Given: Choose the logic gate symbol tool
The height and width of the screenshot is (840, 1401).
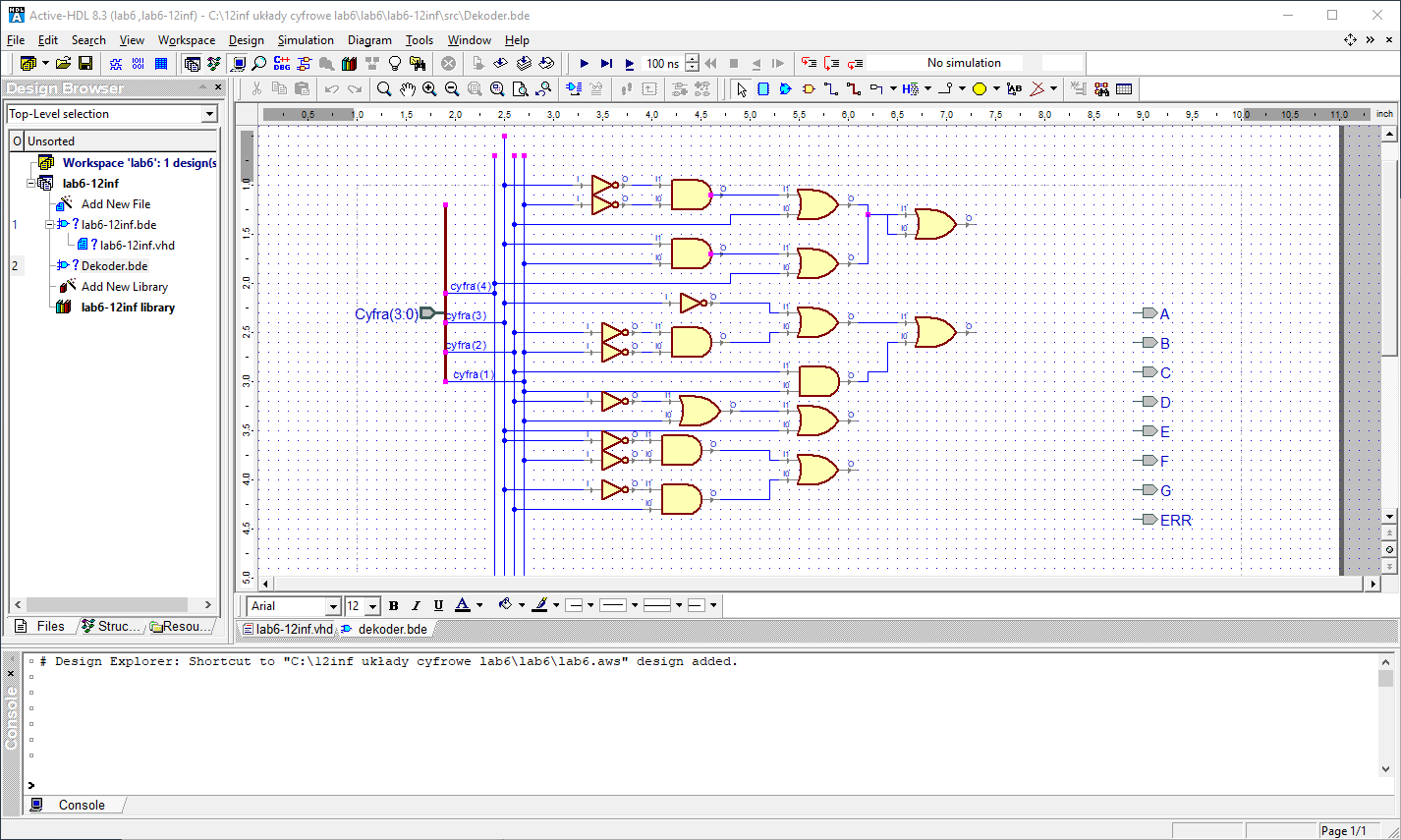Looking at the screenshot, I should [x=809, y=89].
